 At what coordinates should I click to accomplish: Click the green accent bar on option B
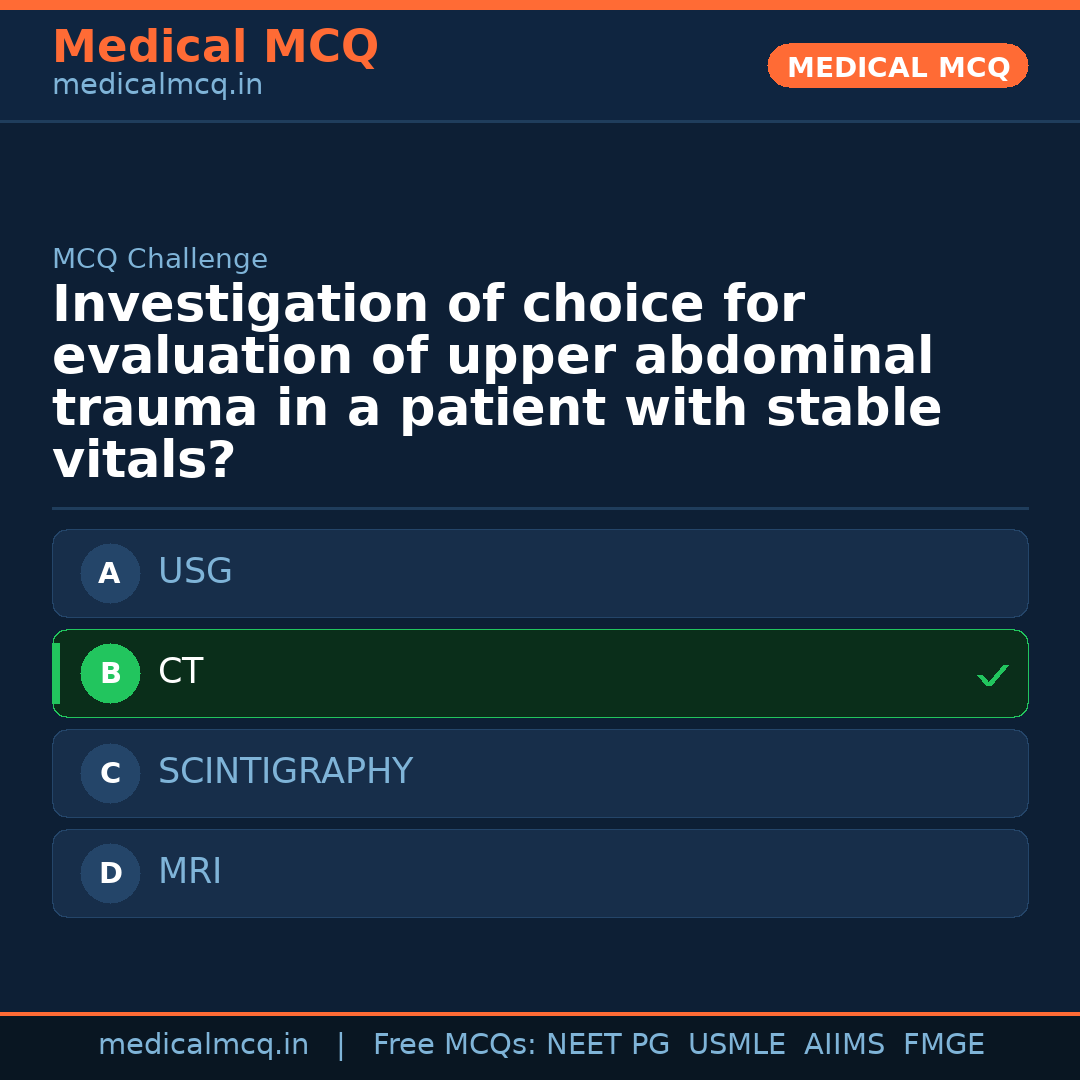(x=56, y=674)
